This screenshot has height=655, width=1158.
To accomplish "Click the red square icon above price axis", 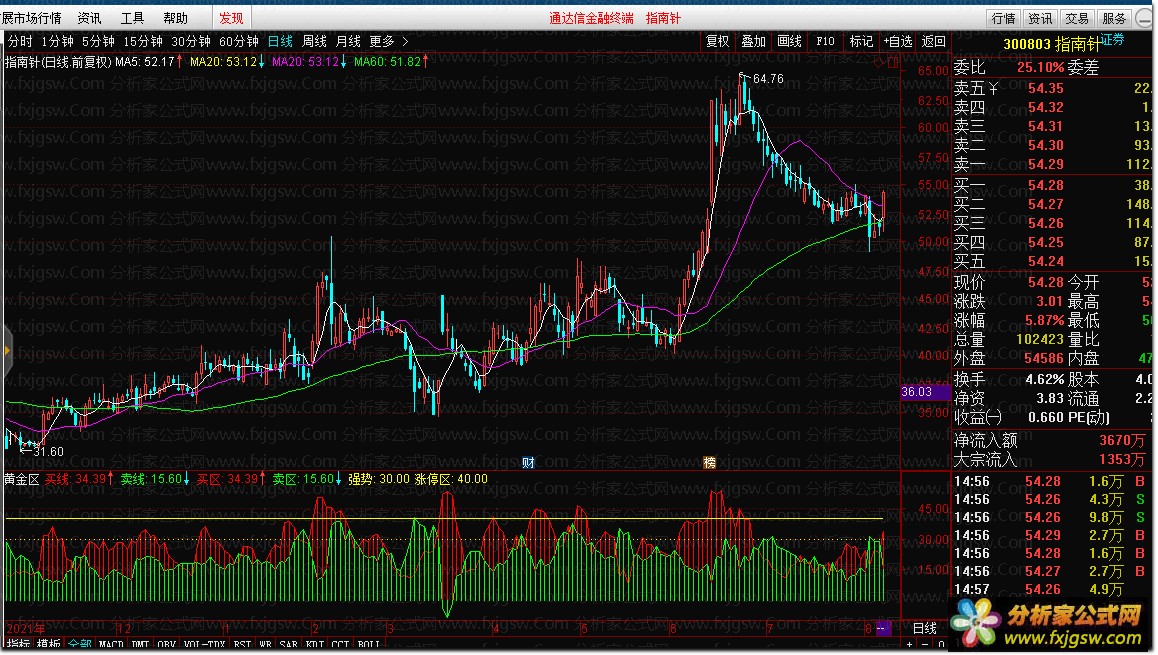I will [x=894, y=63].
